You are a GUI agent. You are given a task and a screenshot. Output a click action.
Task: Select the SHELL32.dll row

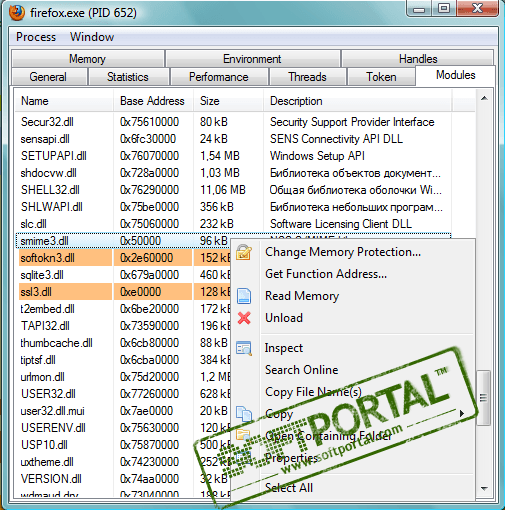(233, 190)
